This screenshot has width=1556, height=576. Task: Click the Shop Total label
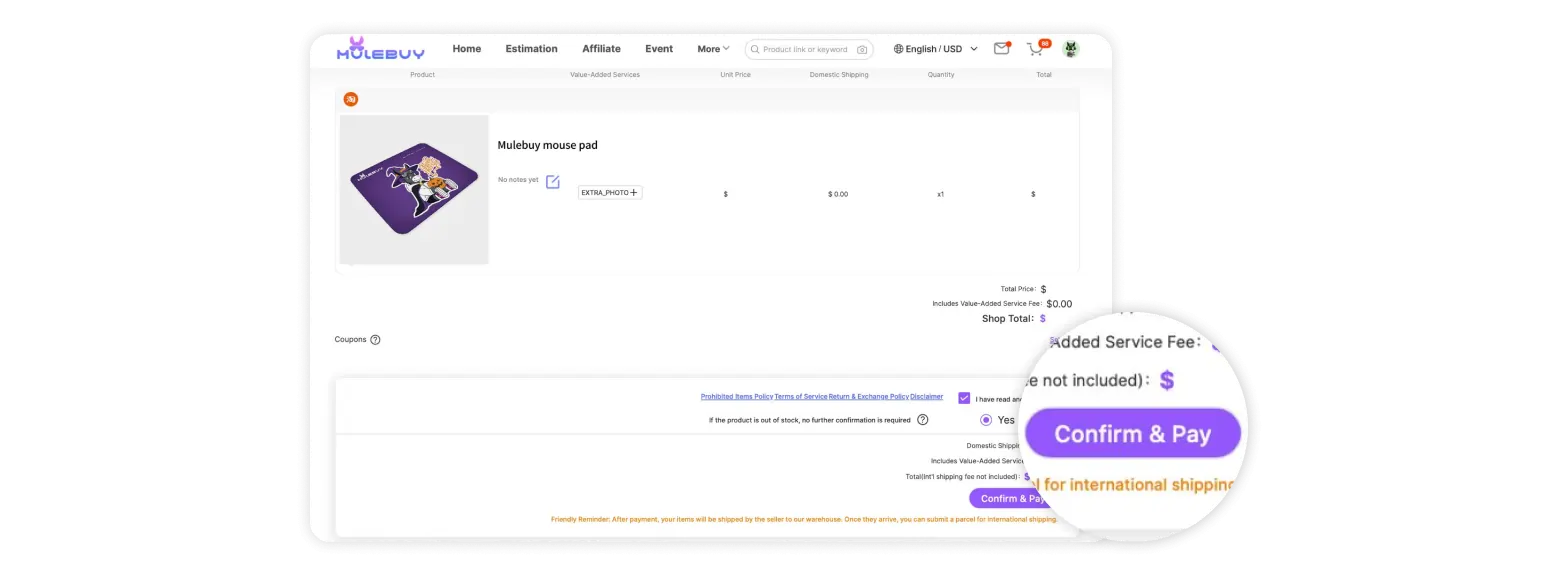coord(1009,319)
